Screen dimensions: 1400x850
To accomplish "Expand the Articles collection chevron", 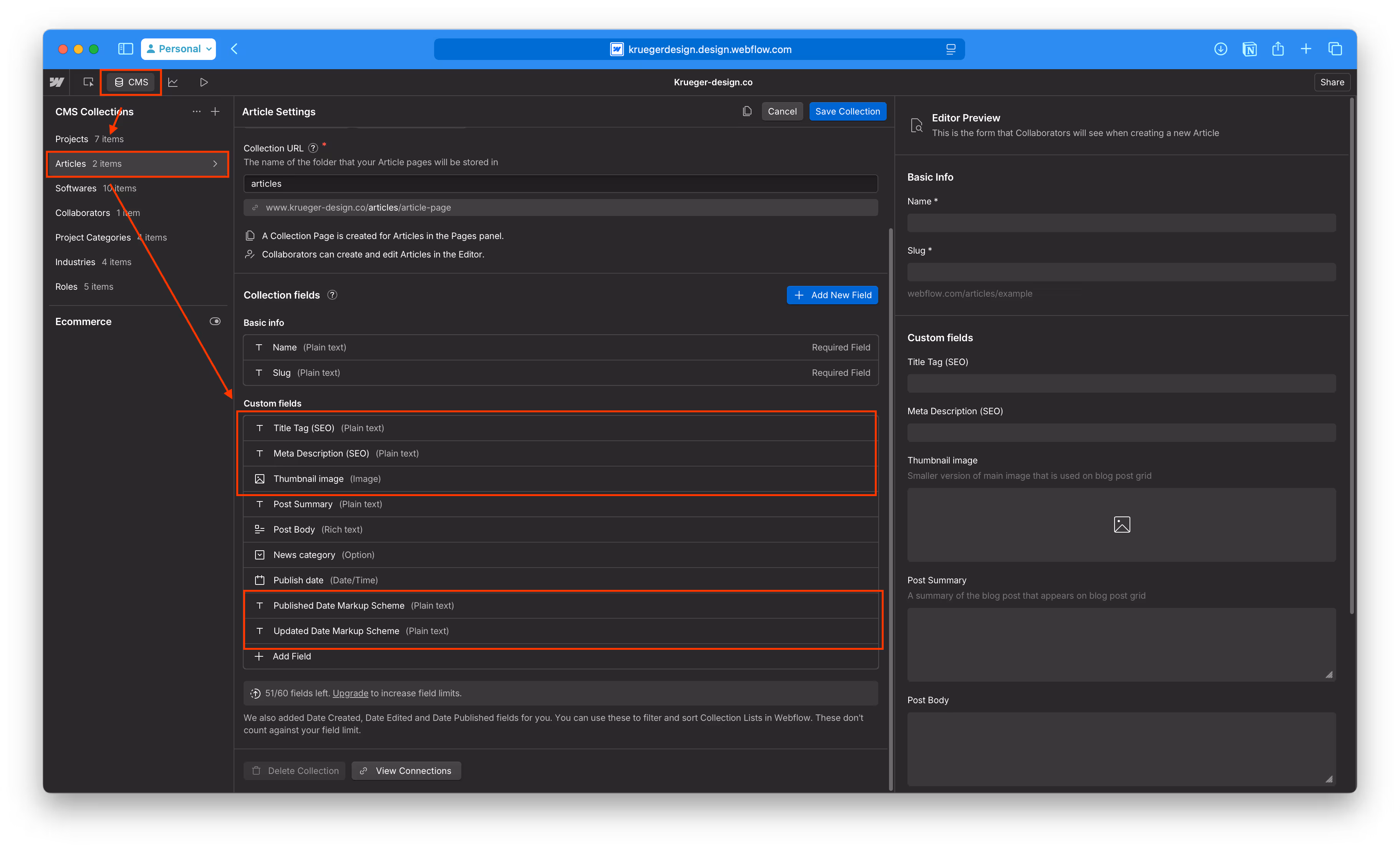I will coord(215,164).
